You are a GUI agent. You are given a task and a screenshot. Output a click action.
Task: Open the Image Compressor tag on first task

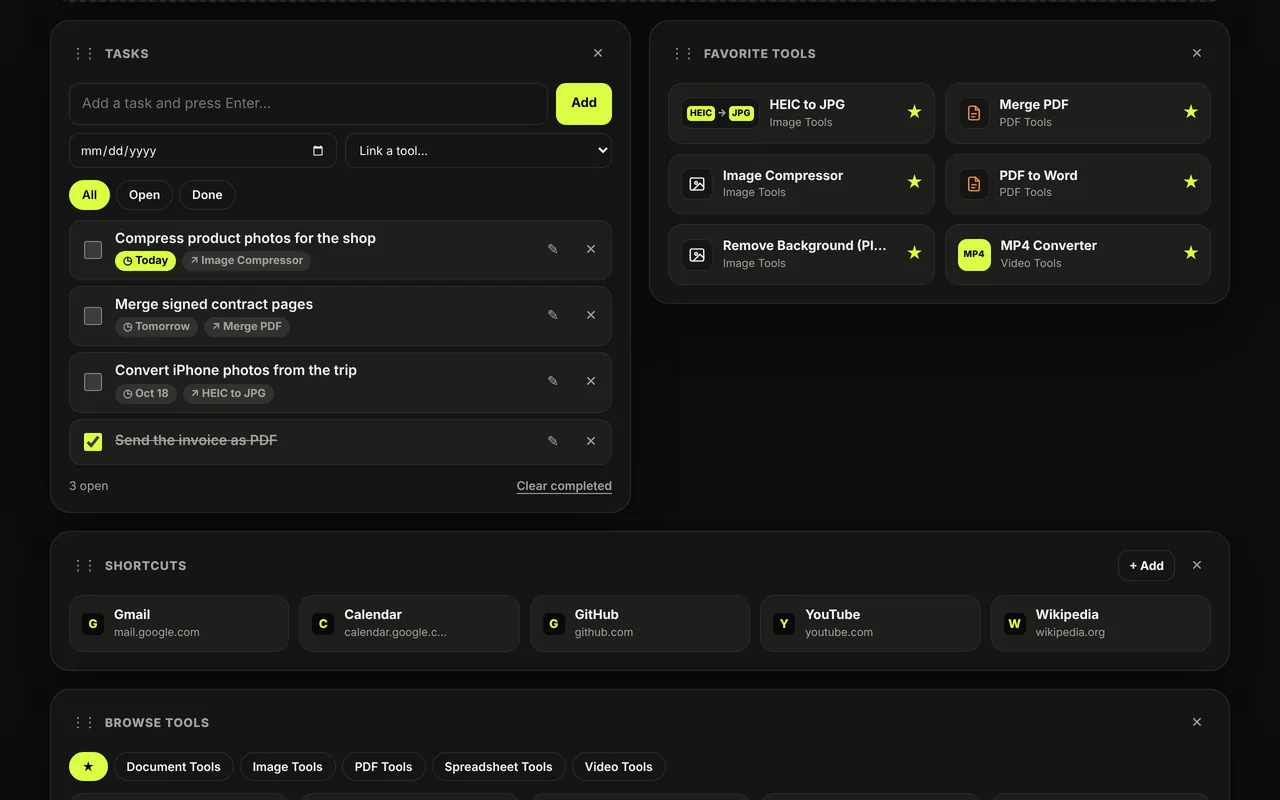(247, 261)
